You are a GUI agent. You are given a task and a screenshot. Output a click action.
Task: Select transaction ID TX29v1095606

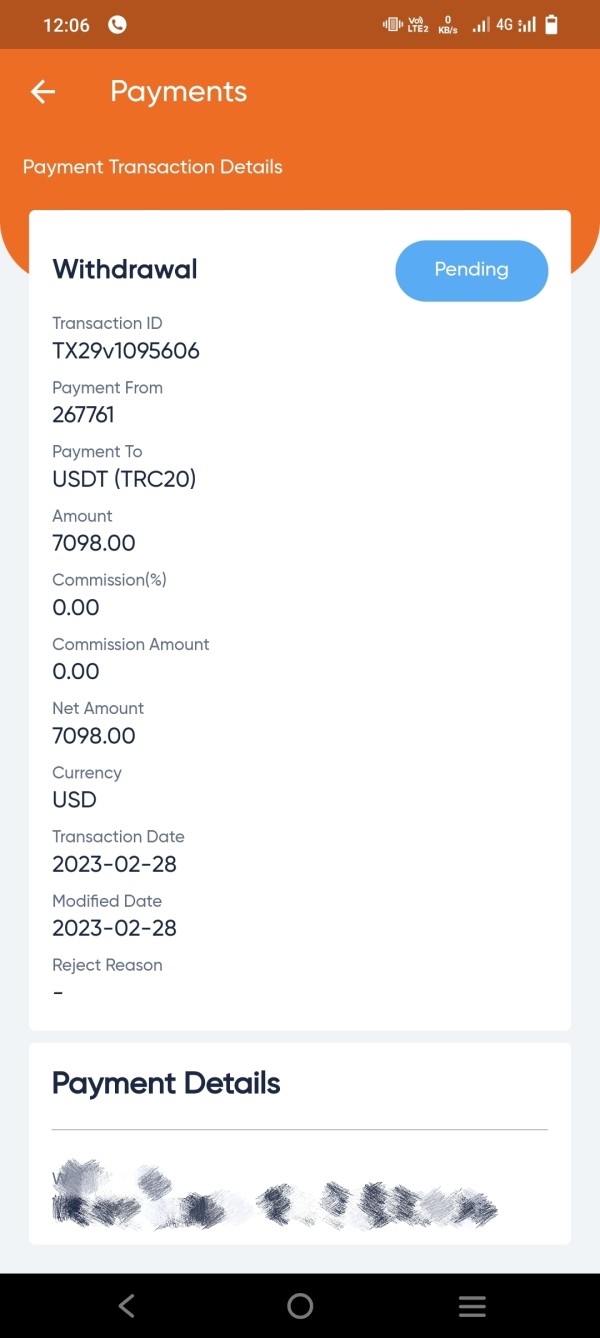(126, 351)
